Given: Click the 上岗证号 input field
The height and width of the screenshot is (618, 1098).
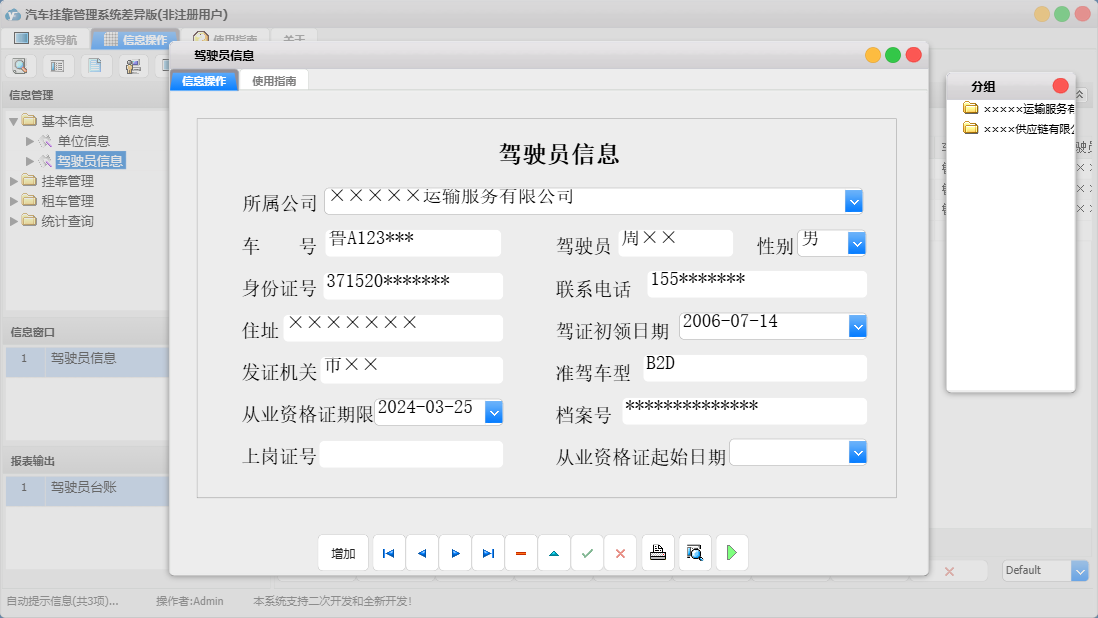Looking at the screenshot, I should tap(411, 454).
